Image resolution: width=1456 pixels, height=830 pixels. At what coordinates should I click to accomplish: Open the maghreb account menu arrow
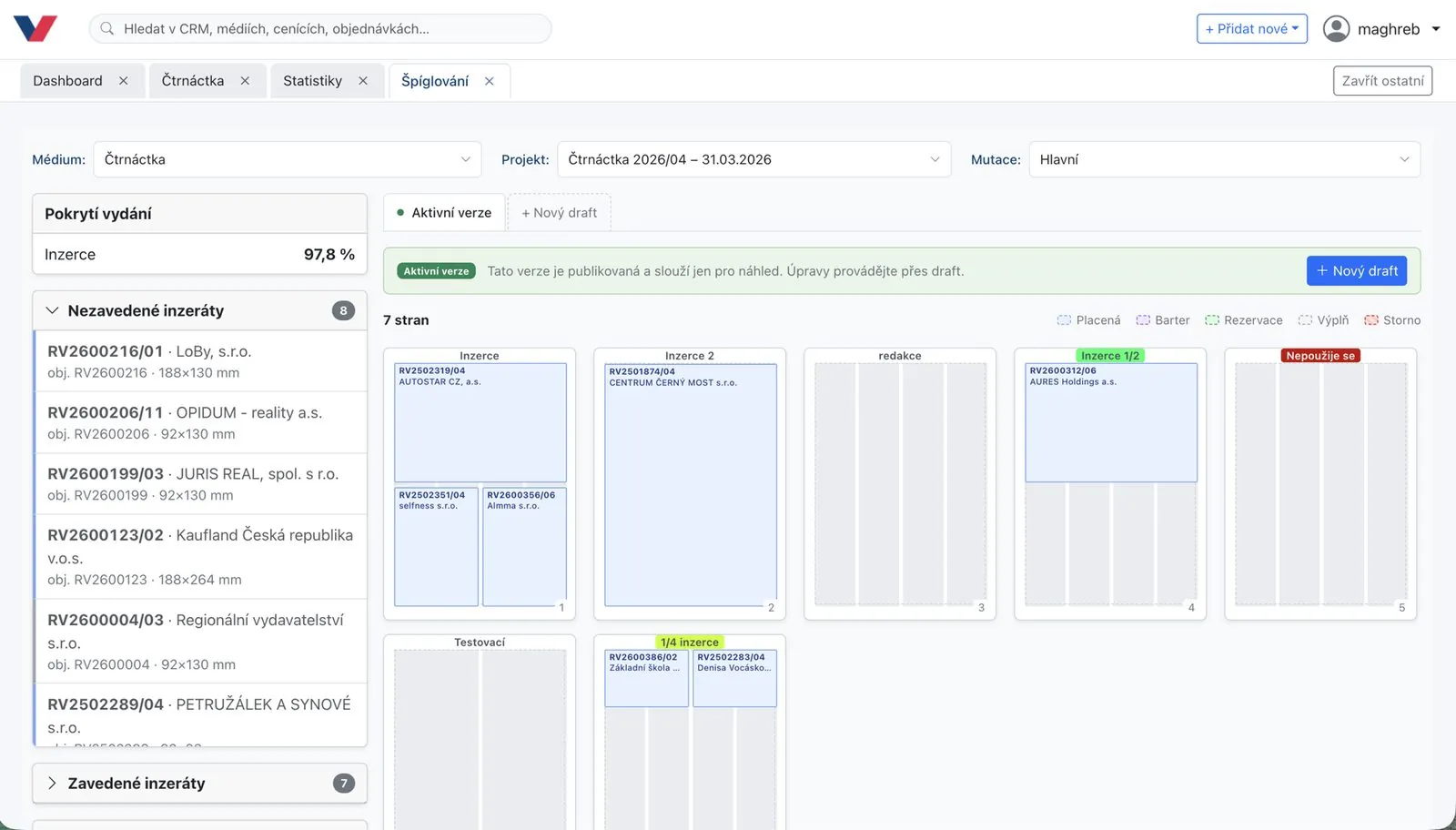pyautogui.click(x=1436, y=29)
